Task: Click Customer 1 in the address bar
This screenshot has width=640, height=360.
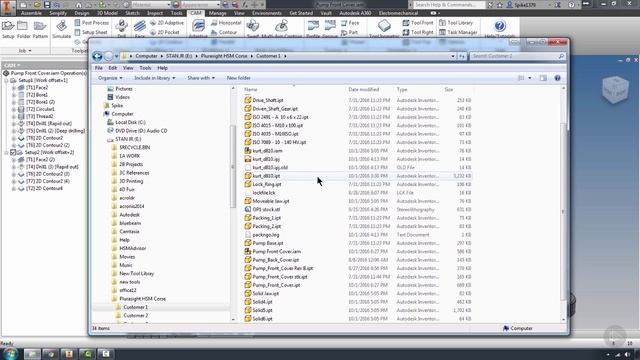Action: (x=268, y=56)
